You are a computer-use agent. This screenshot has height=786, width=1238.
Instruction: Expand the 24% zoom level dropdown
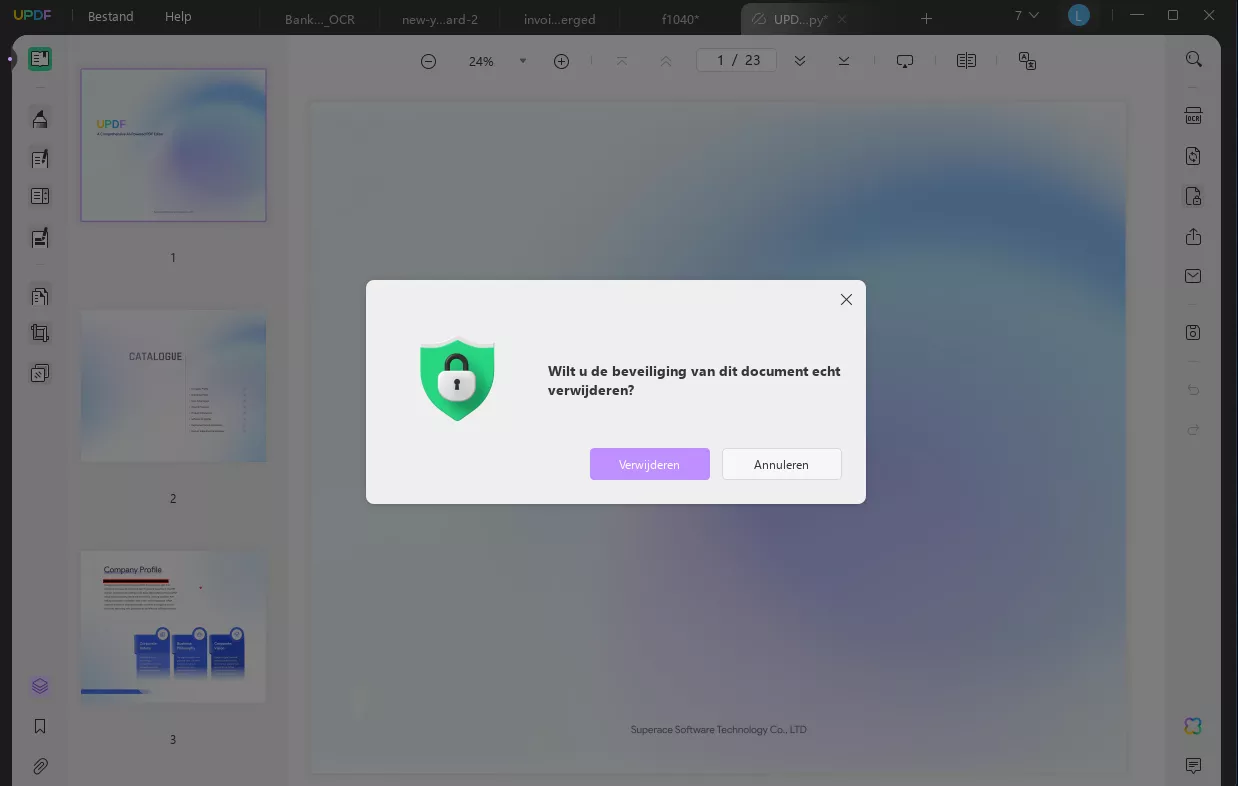pyautogui.click(x=522, y=61)
